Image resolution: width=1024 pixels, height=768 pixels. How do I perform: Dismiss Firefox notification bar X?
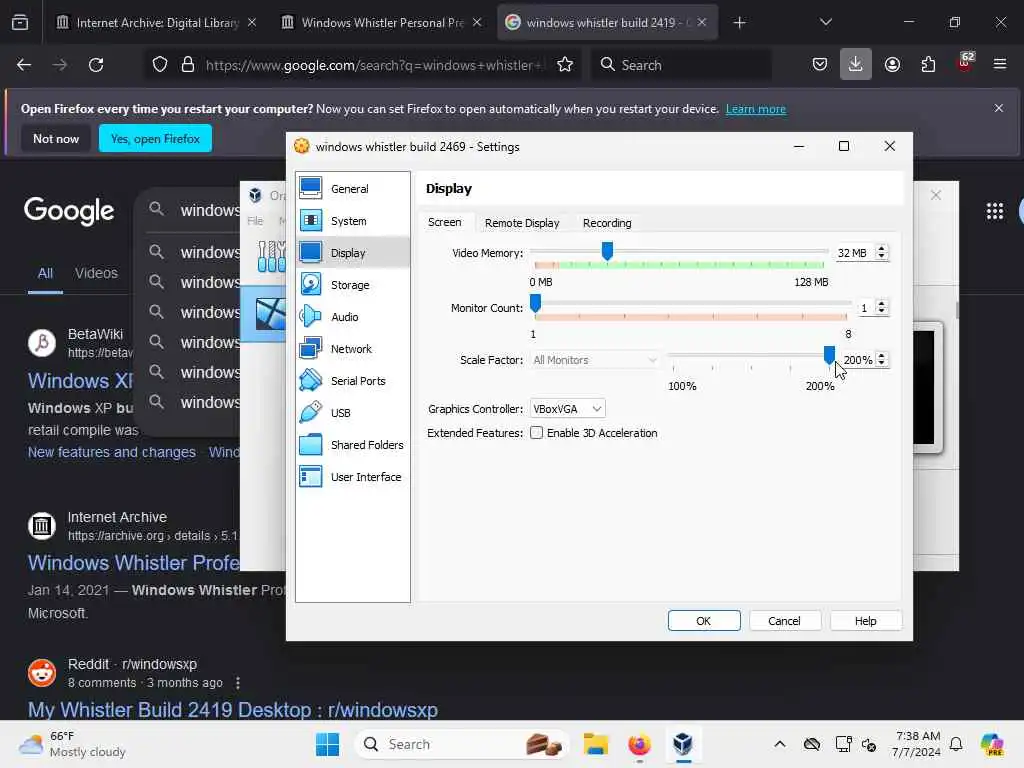coord(999,108)
